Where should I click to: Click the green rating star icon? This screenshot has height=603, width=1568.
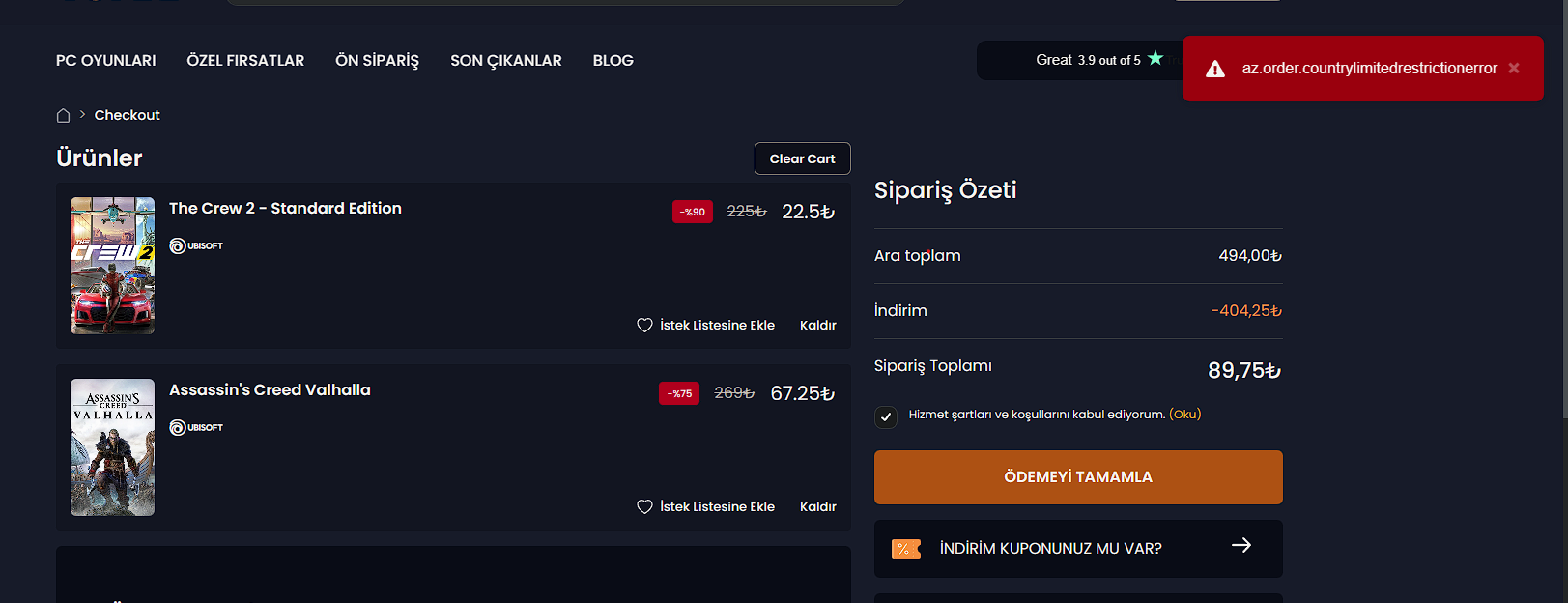[x=1155, y=58]
